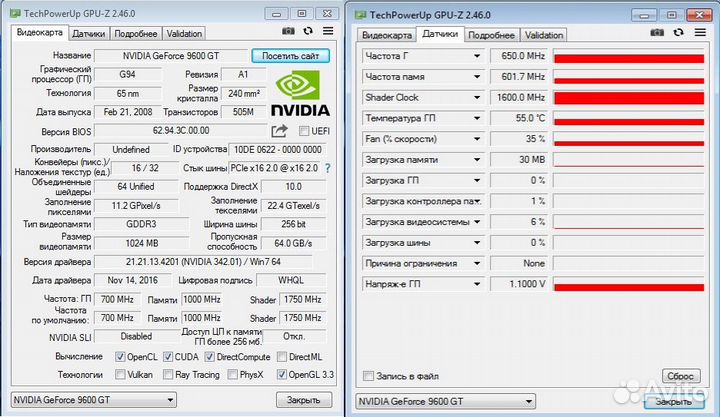Click memory size value 1024 MB

(141, 243)
